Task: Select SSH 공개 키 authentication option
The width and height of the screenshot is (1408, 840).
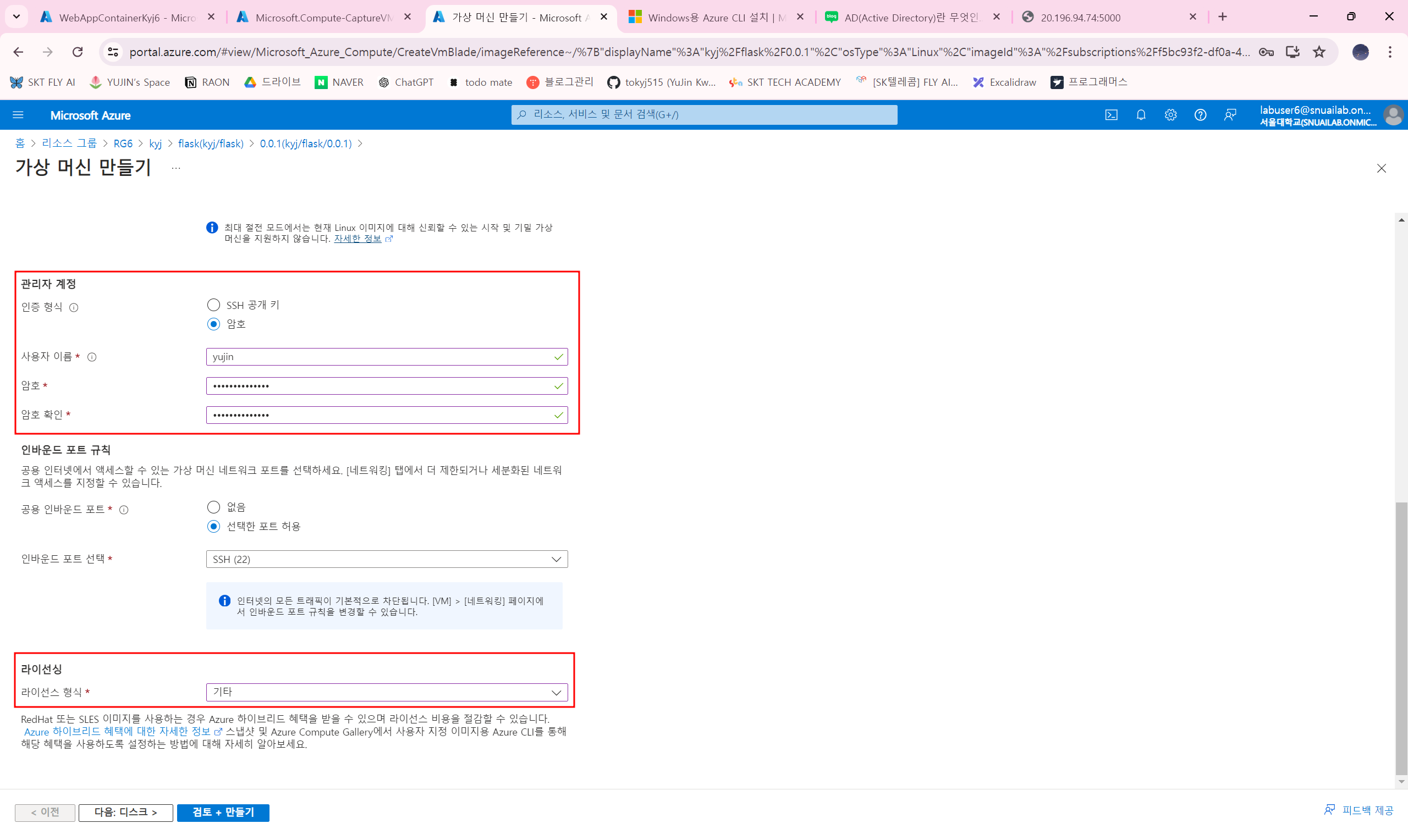Action: 213,305
